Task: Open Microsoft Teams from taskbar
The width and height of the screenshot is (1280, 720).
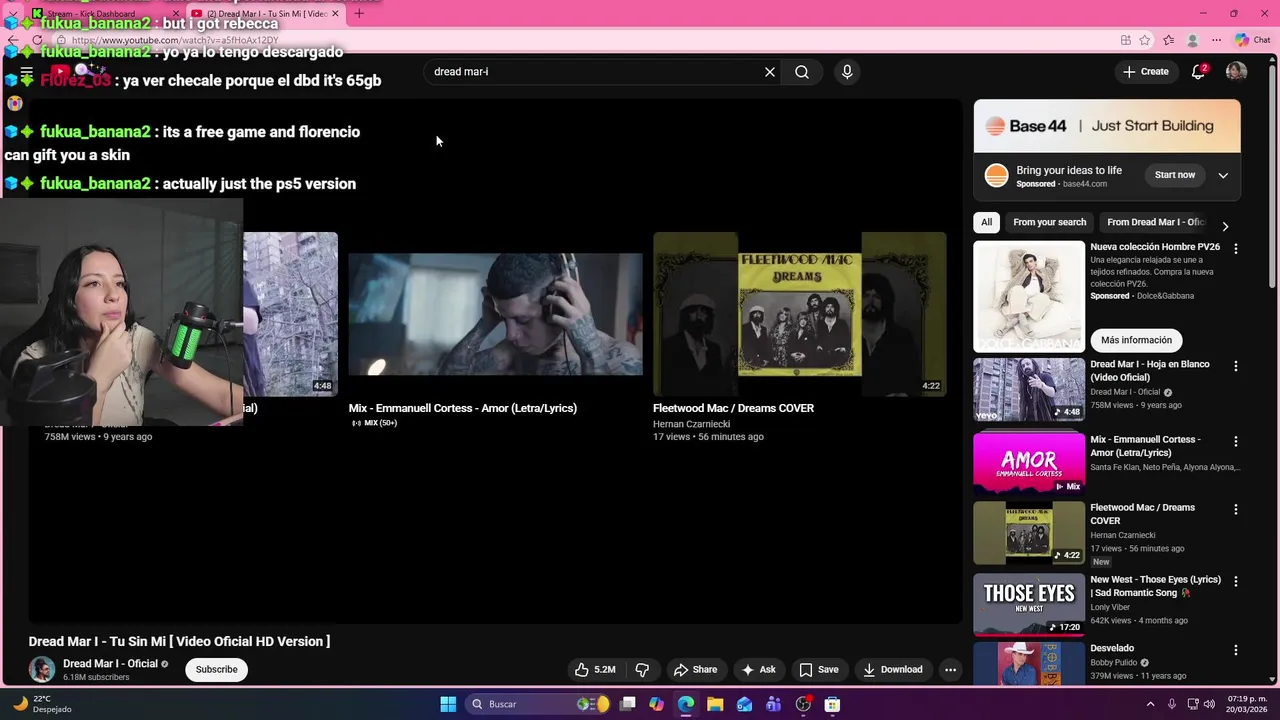Action: 773,704
